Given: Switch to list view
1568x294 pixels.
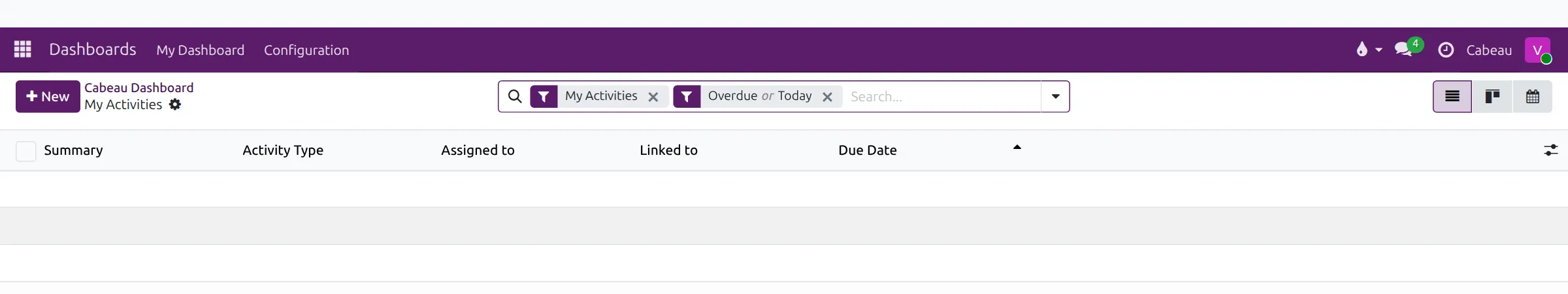Looking at the screenshot, I should [x=1452, y=97].
